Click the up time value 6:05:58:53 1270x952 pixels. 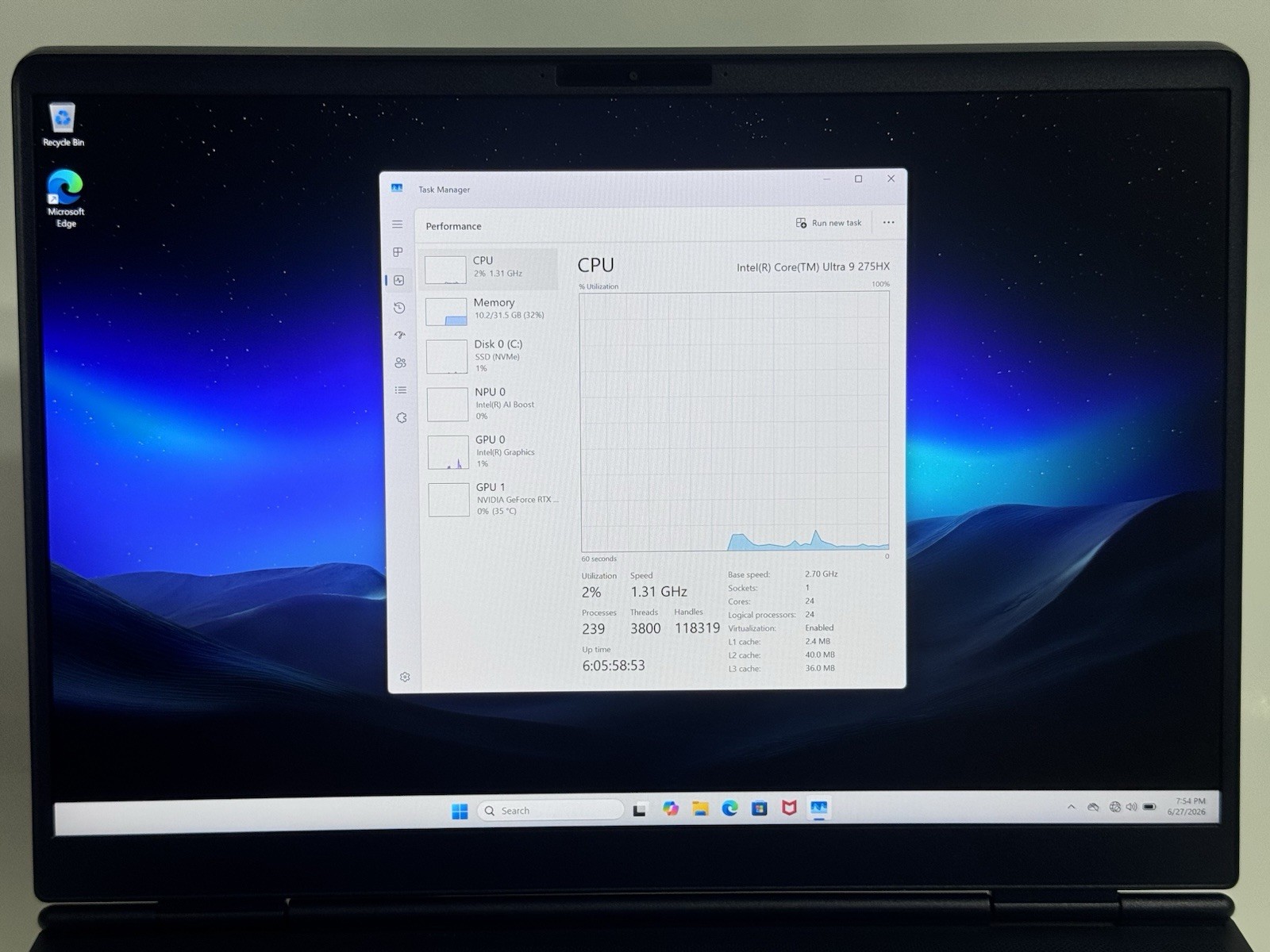[x=614, y=666]
